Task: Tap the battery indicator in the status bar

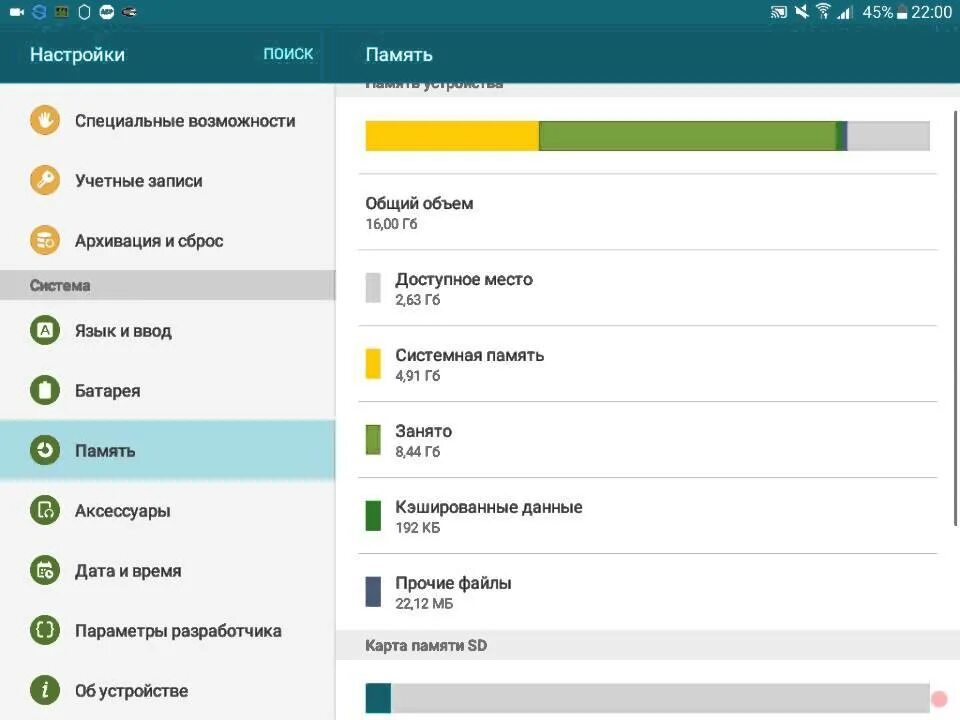Action: [x=902, y=12]
